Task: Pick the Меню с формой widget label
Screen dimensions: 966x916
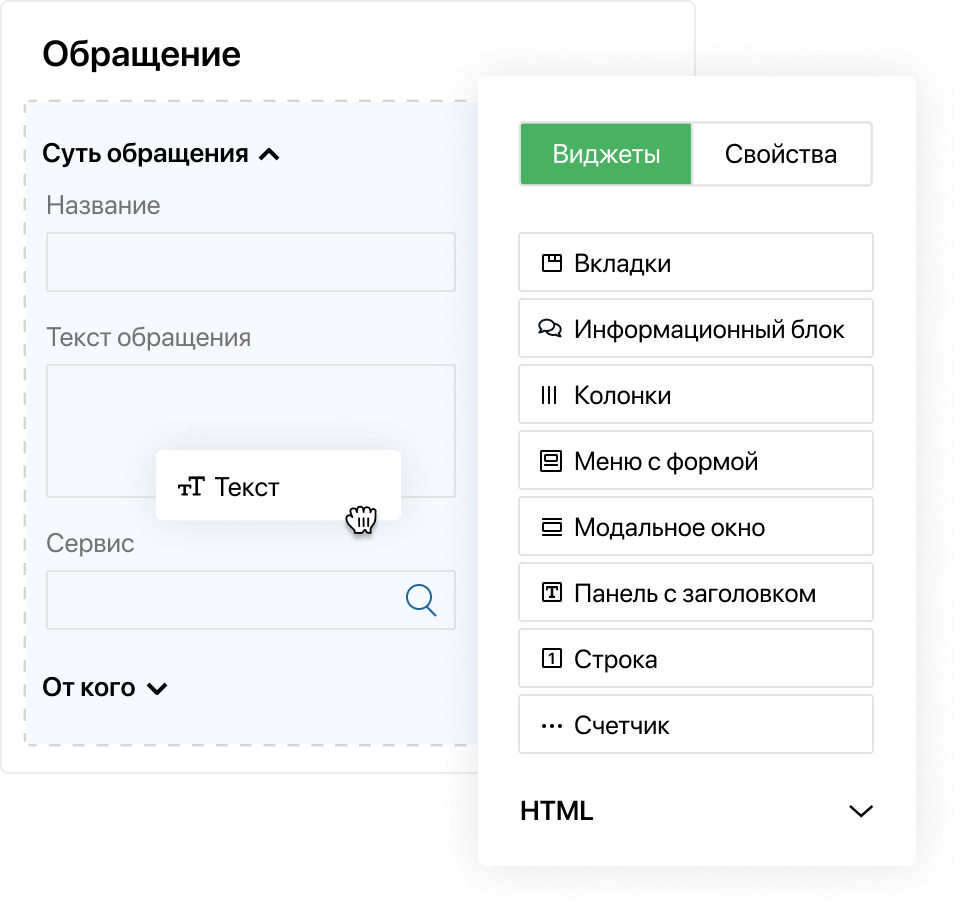Action: click(666, 461)
